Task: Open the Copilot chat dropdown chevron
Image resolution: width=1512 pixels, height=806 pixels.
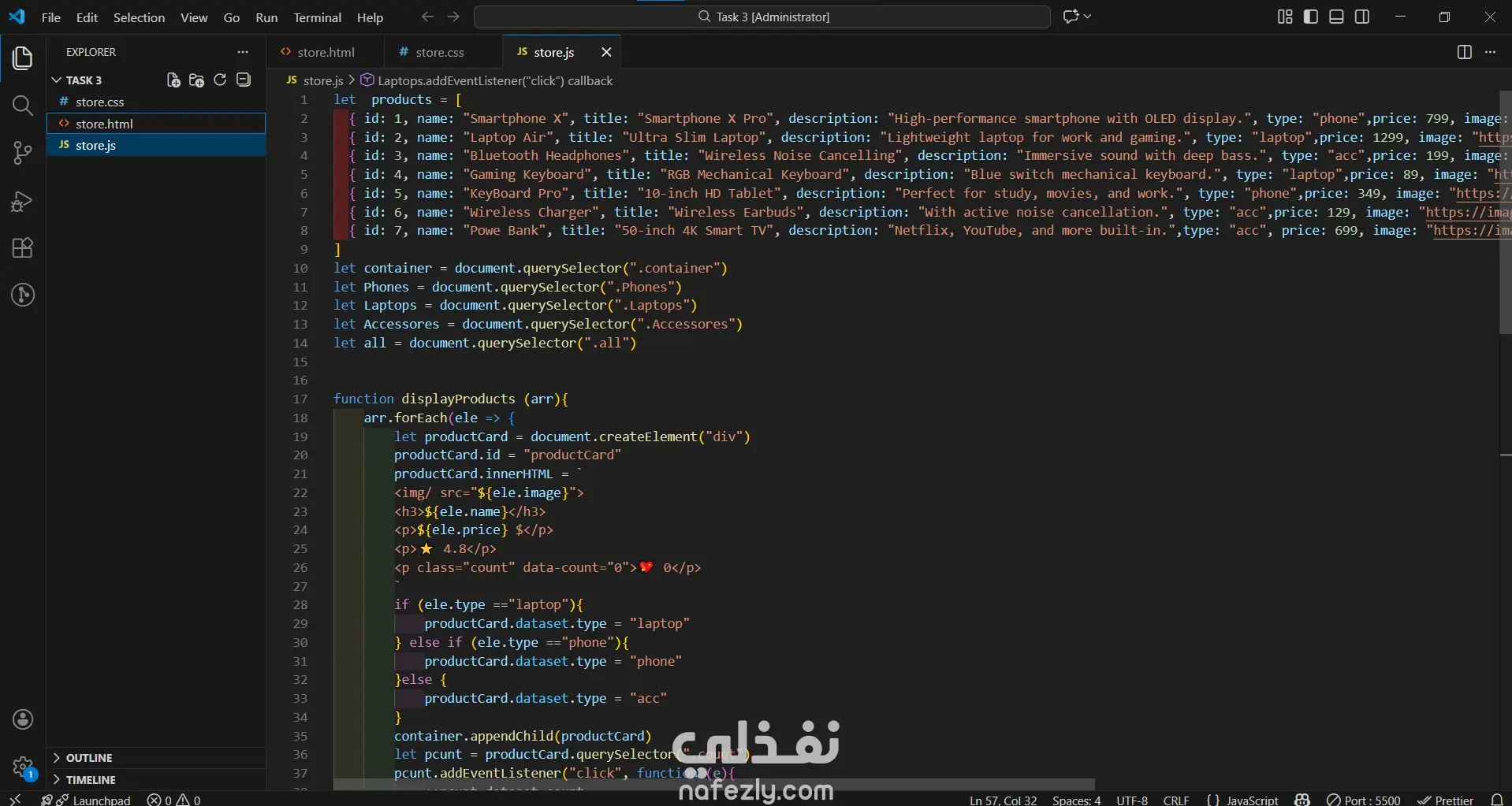Action: pyautogui.click(x=1088, y=17)
